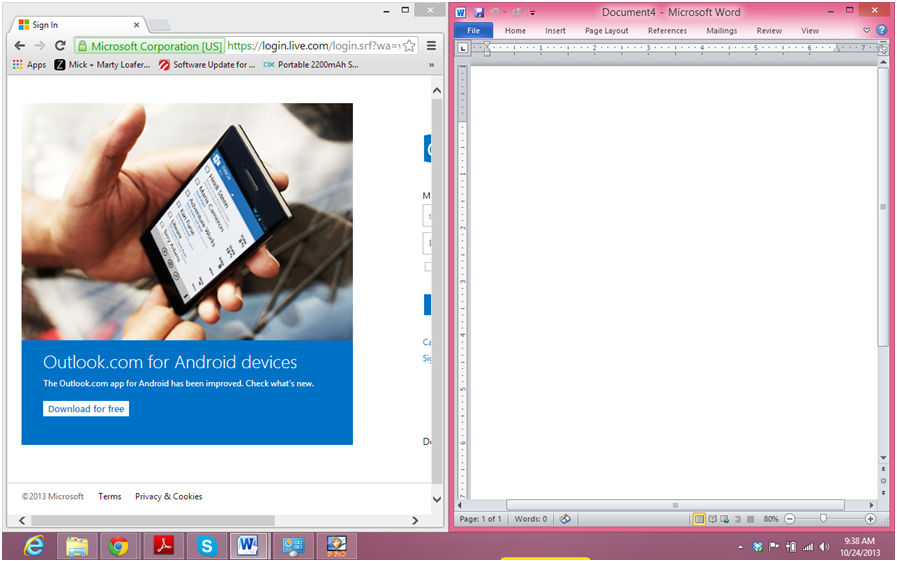Click the Outlook Android phone promo image

click(x=187, y=222)
